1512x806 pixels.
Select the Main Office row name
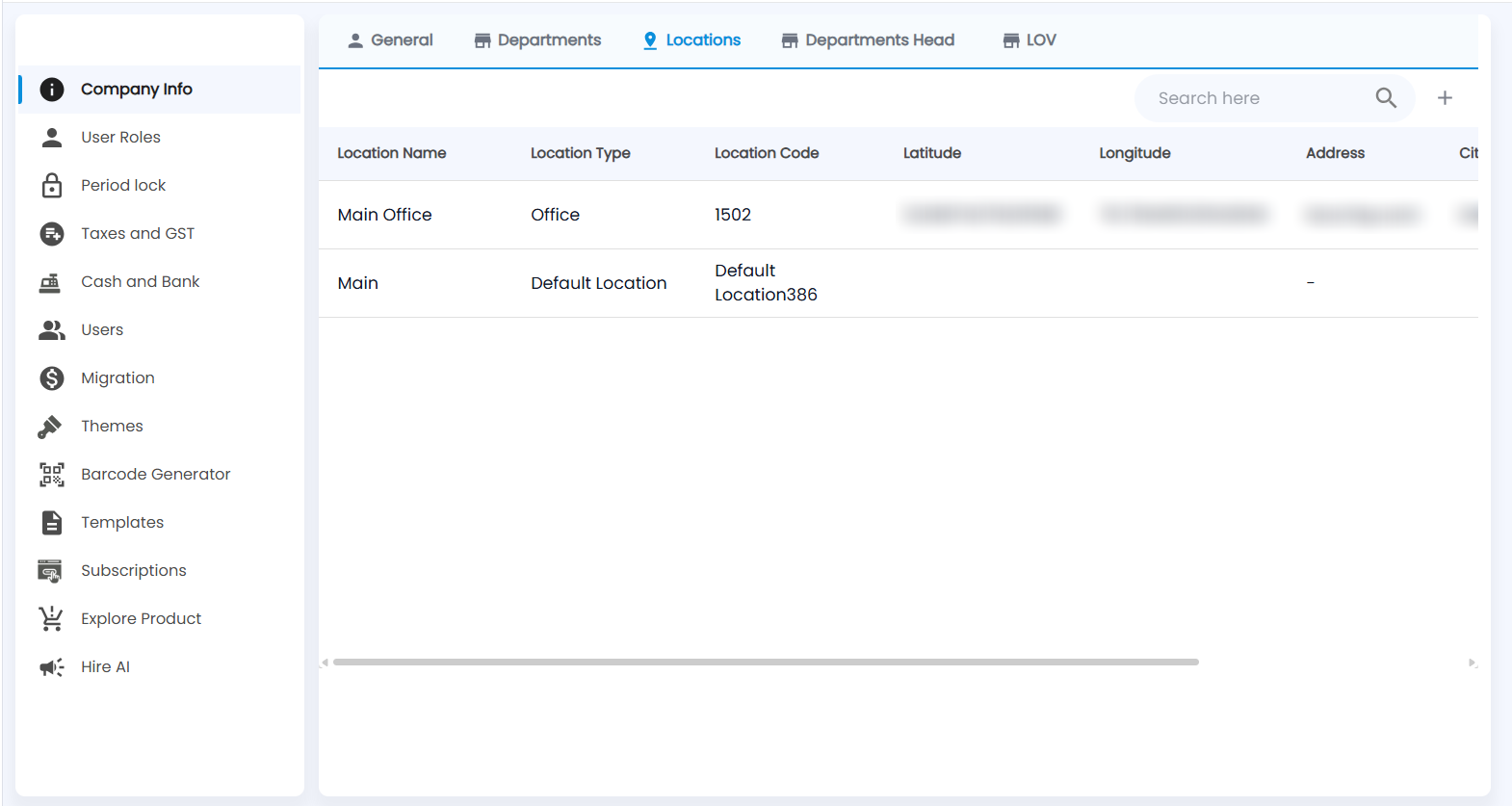(385, 215)
